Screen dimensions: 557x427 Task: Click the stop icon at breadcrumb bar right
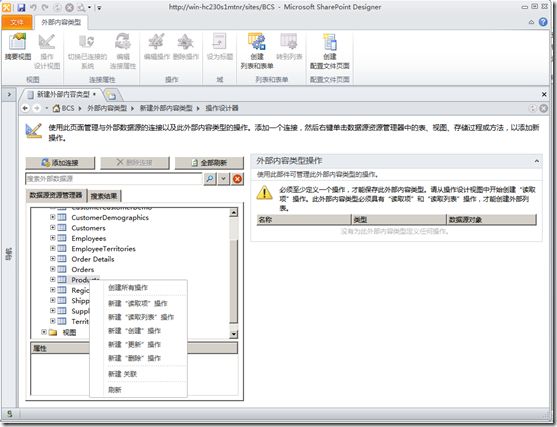(544, 108)
